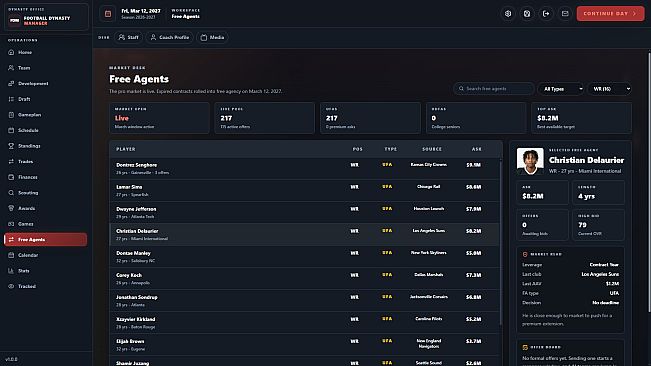Click the logout arrow icon

pos(546,14)
